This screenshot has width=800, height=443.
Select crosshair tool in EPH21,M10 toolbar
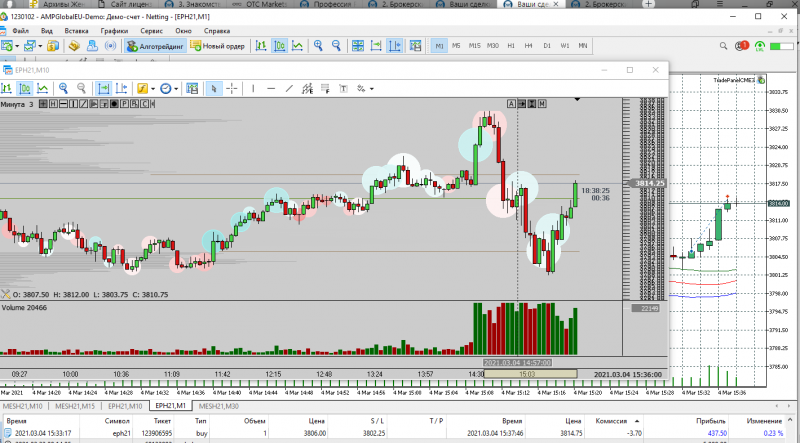[232, 89]
